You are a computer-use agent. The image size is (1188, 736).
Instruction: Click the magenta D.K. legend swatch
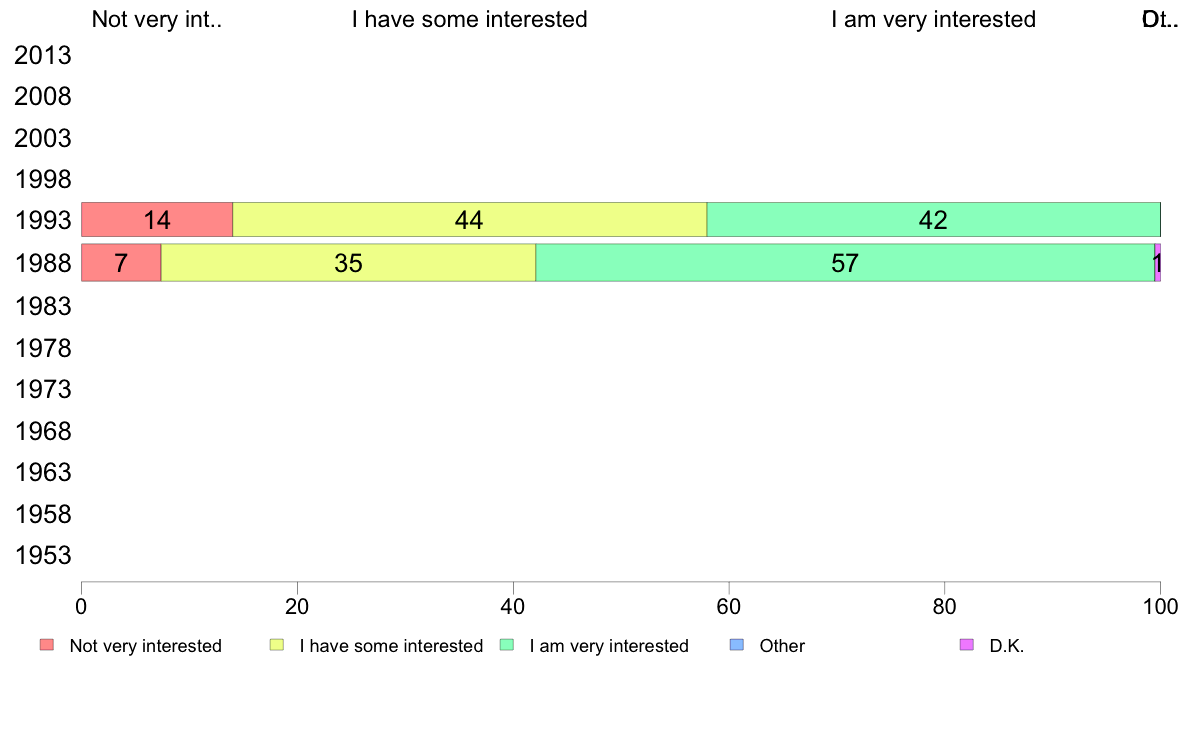(967, 645)
